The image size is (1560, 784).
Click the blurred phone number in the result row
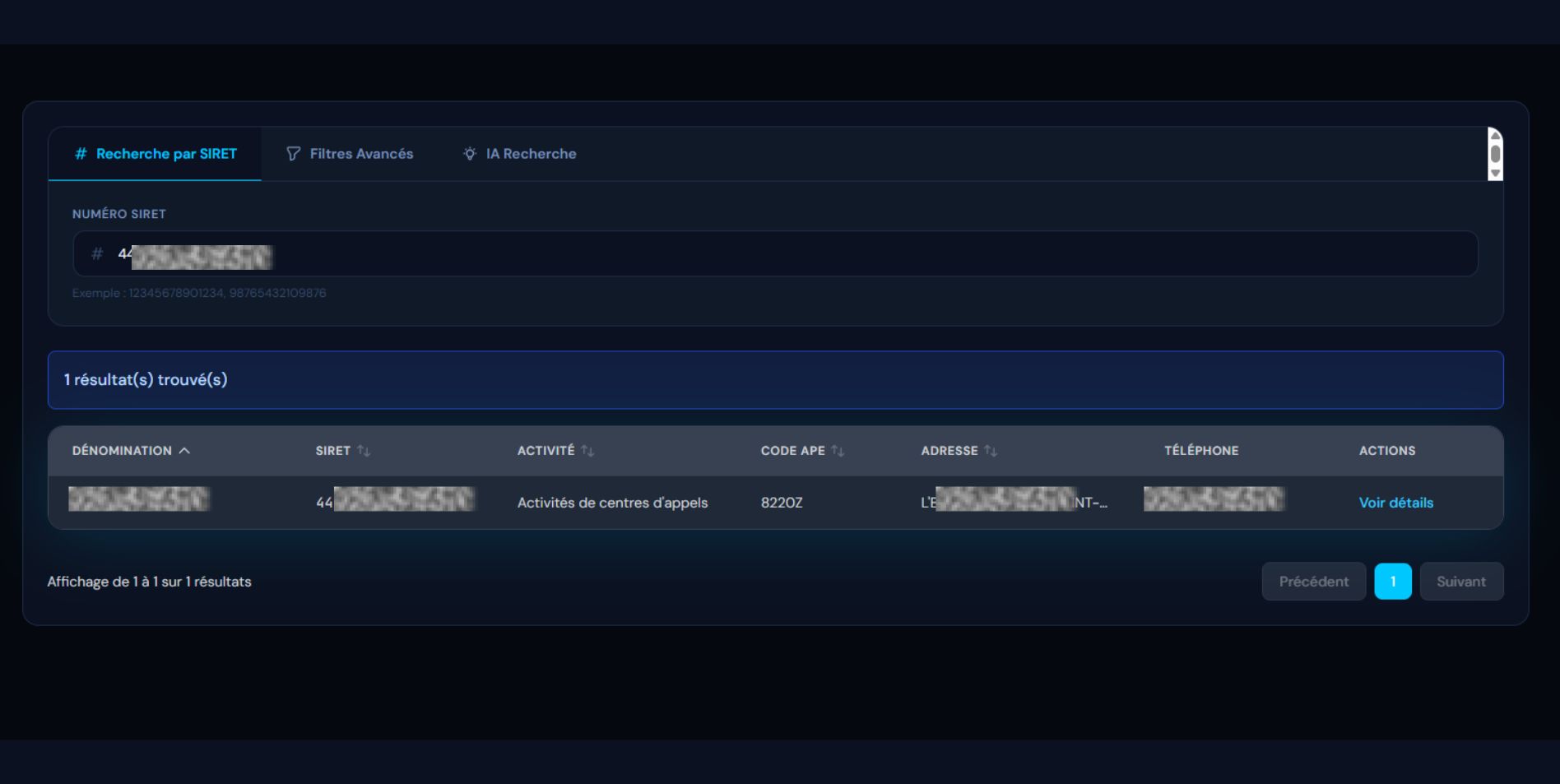tap(1214, 499)
